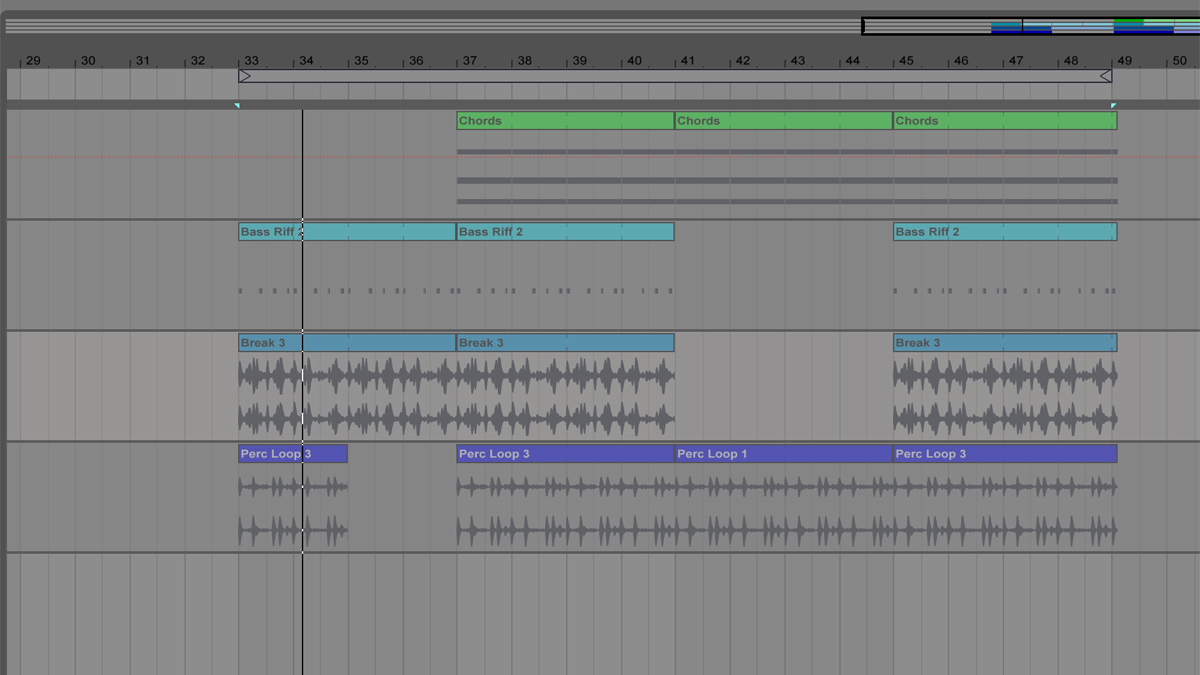
Task: Click the insert marker line at bar 34
Action: point(302,390)
